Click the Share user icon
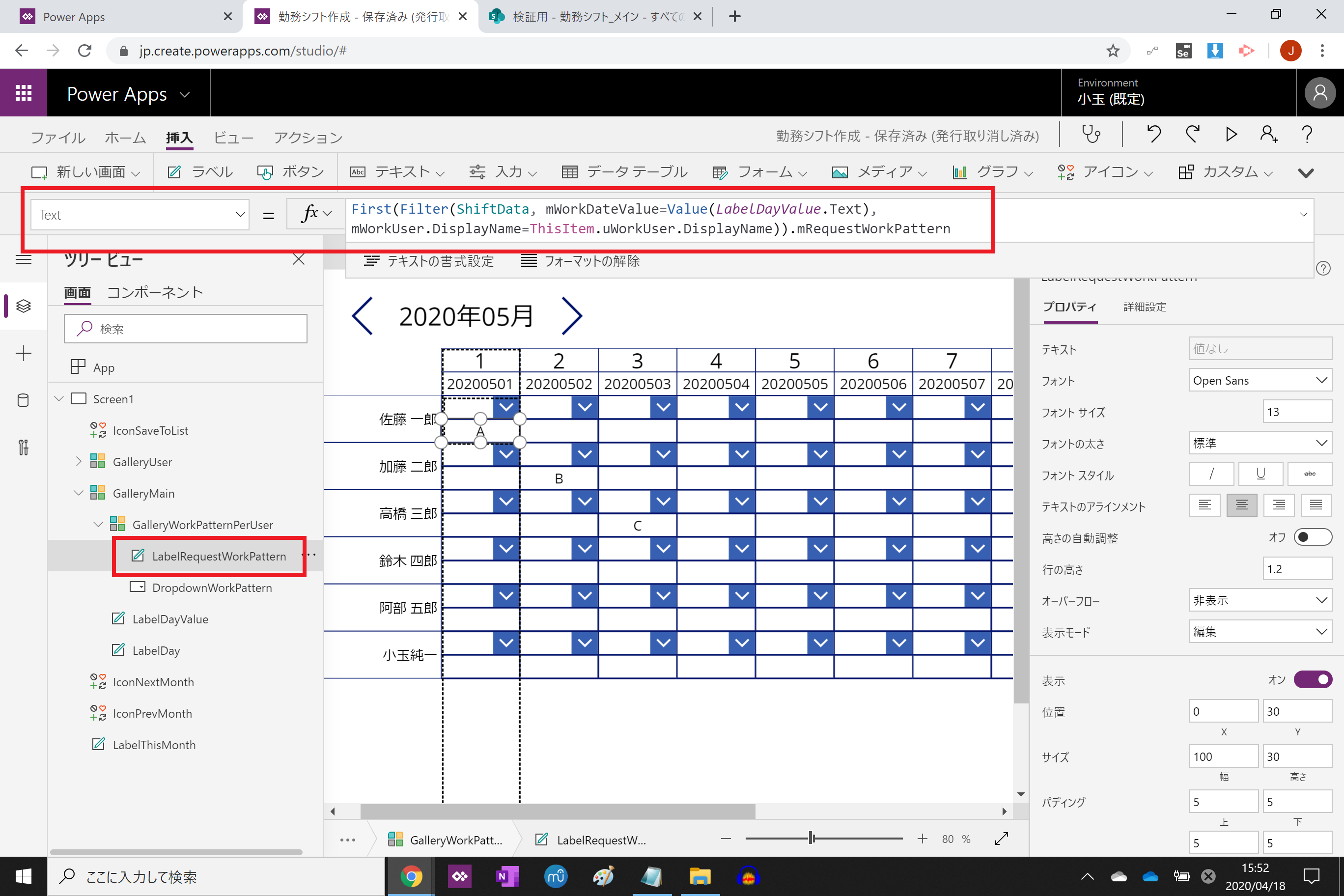The width and height of the screenshot is (1344, 896). (1268, 135)
